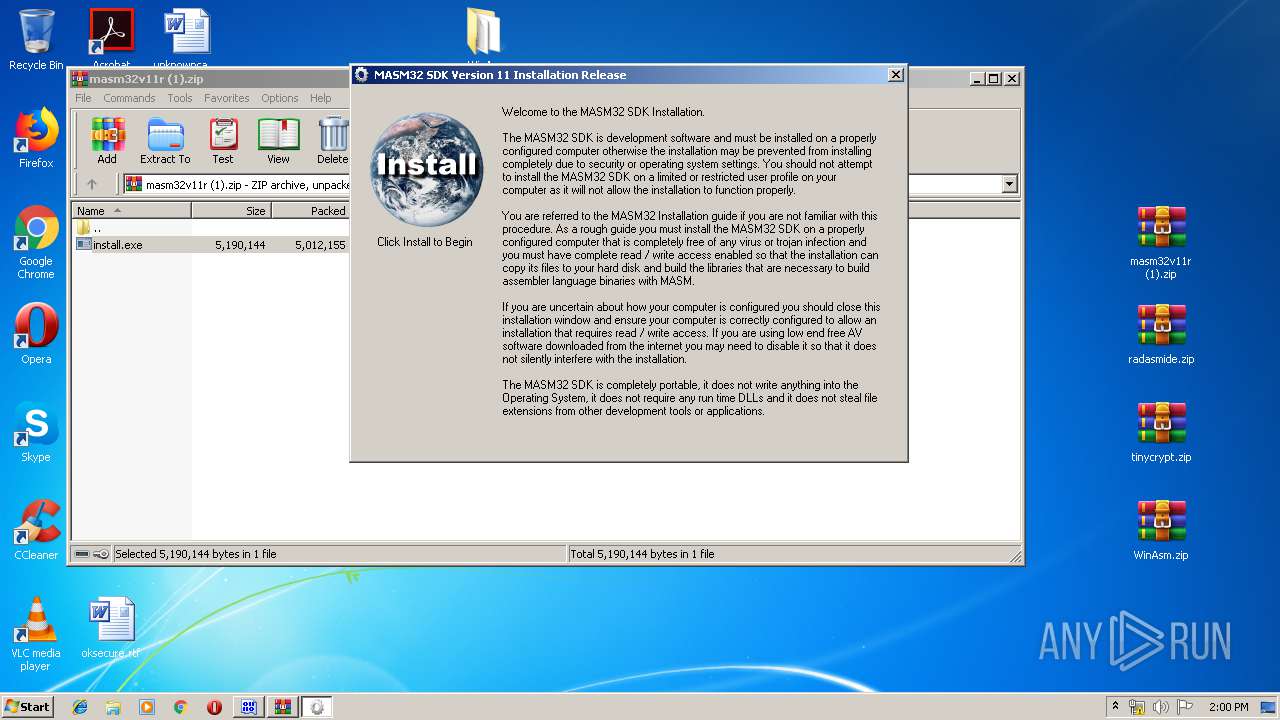Sort by the Size column header
The width and height of the screenshot is (1280, 720).
click(x=231, y=211)
